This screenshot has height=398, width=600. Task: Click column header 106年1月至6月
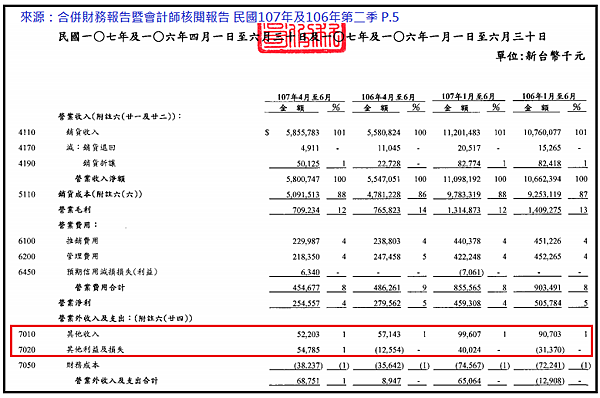click(549, 96)
